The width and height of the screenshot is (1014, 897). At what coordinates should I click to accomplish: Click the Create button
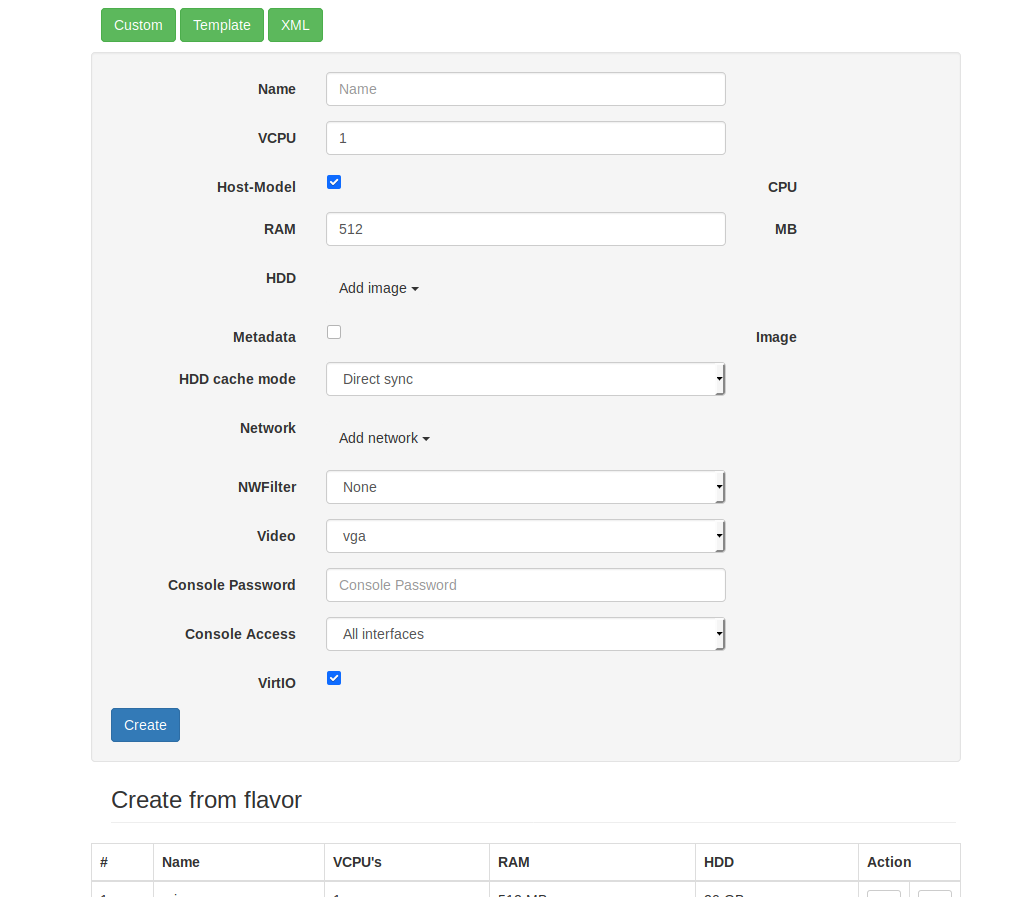tap(145, 724)
